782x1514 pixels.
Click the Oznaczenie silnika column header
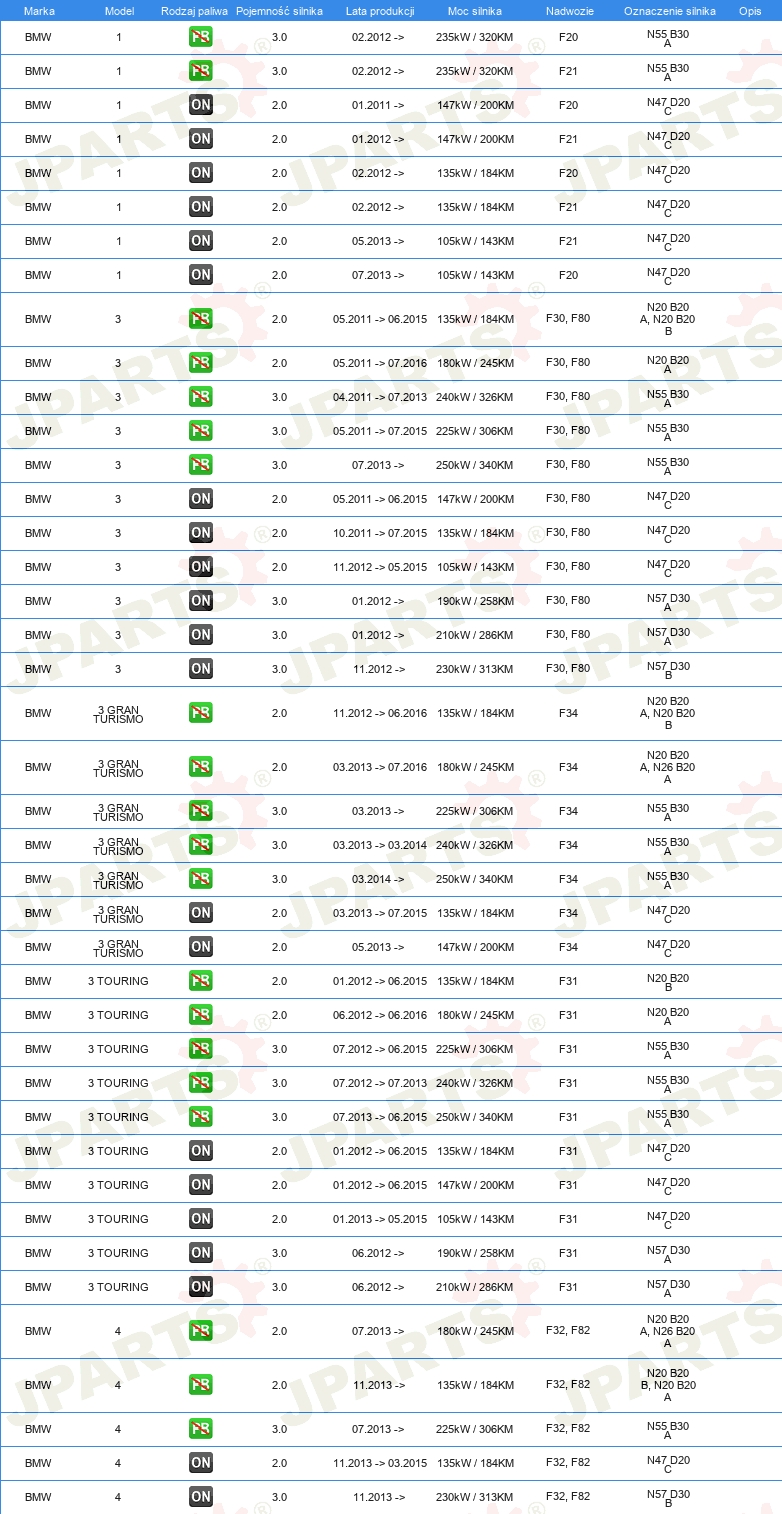pyautogui.click(x=670, y=10)
